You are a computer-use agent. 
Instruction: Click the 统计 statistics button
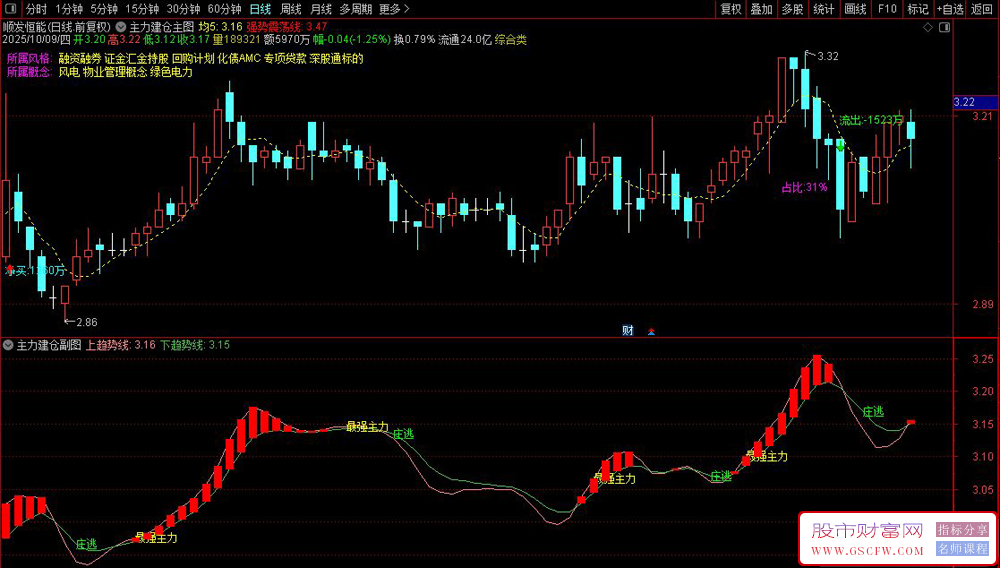(x=824, y=9)
